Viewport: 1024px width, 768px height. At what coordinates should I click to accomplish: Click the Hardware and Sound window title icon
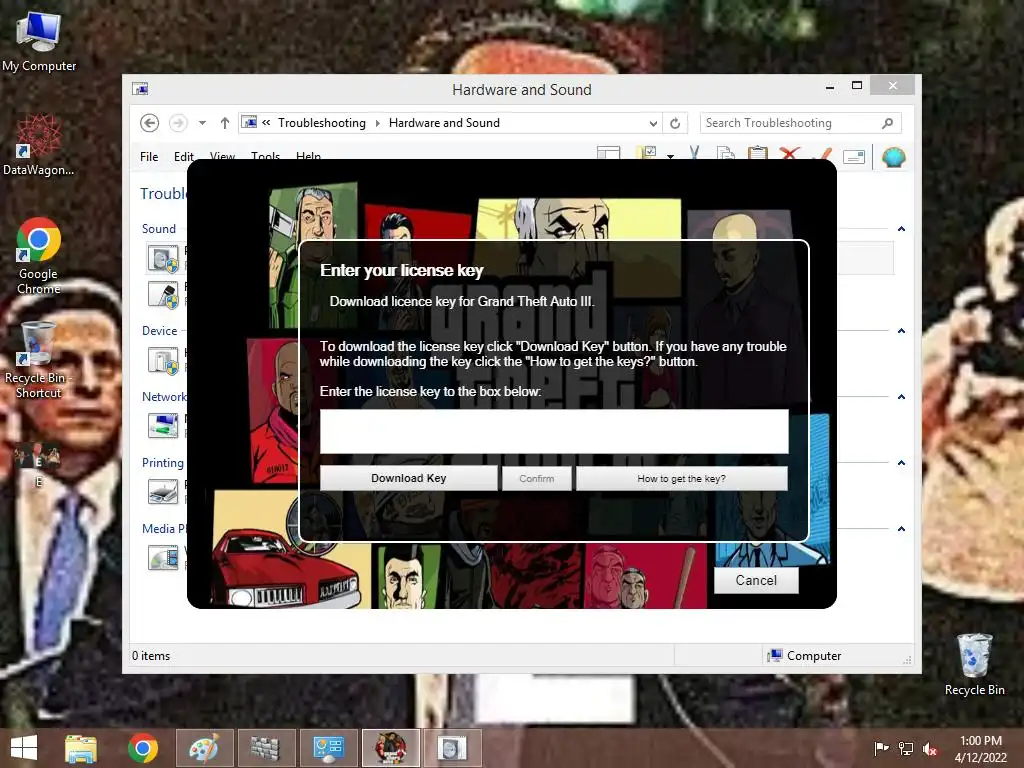[140, 89]
